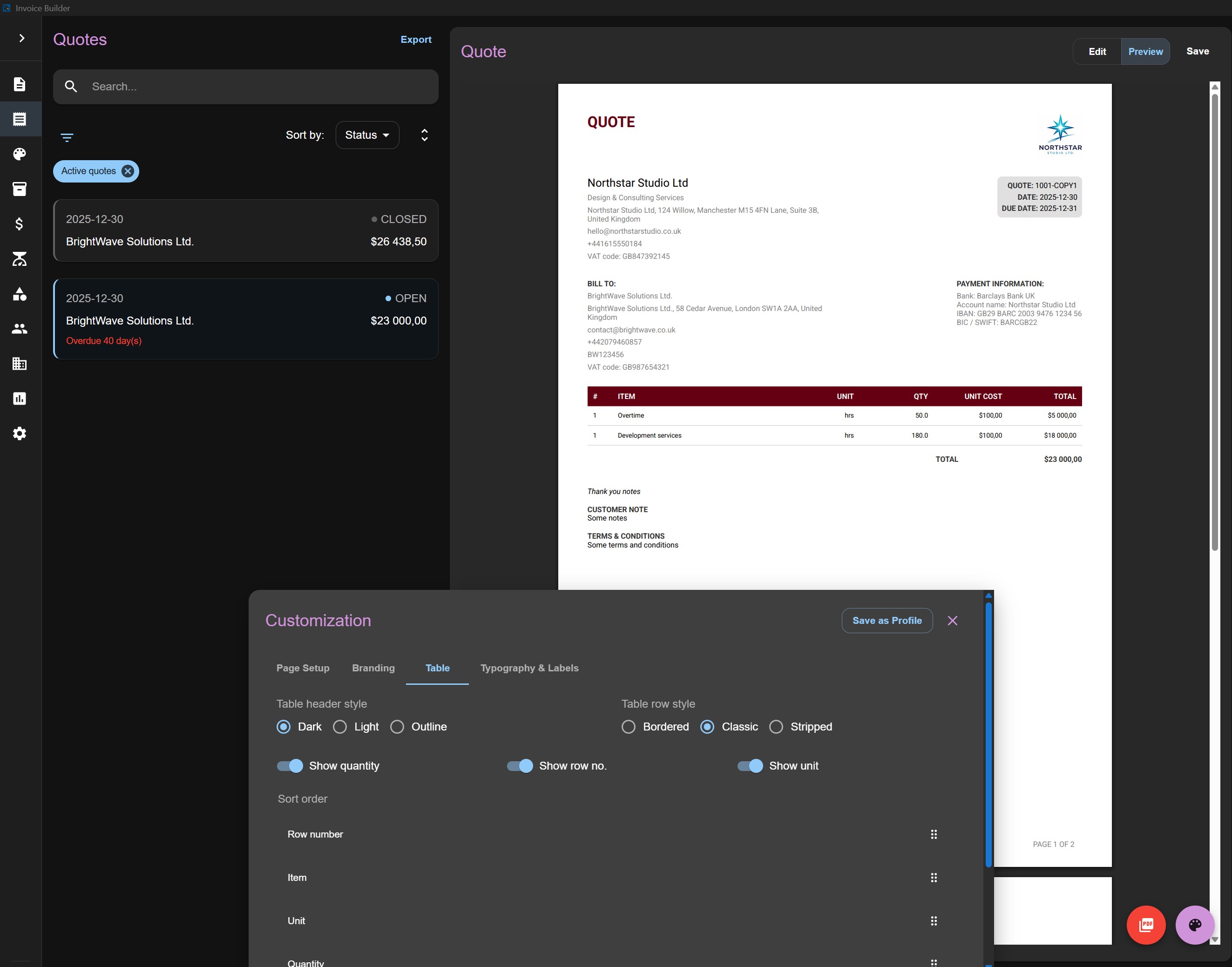
Task: Select the Light table header style
Action: point(340,727)
